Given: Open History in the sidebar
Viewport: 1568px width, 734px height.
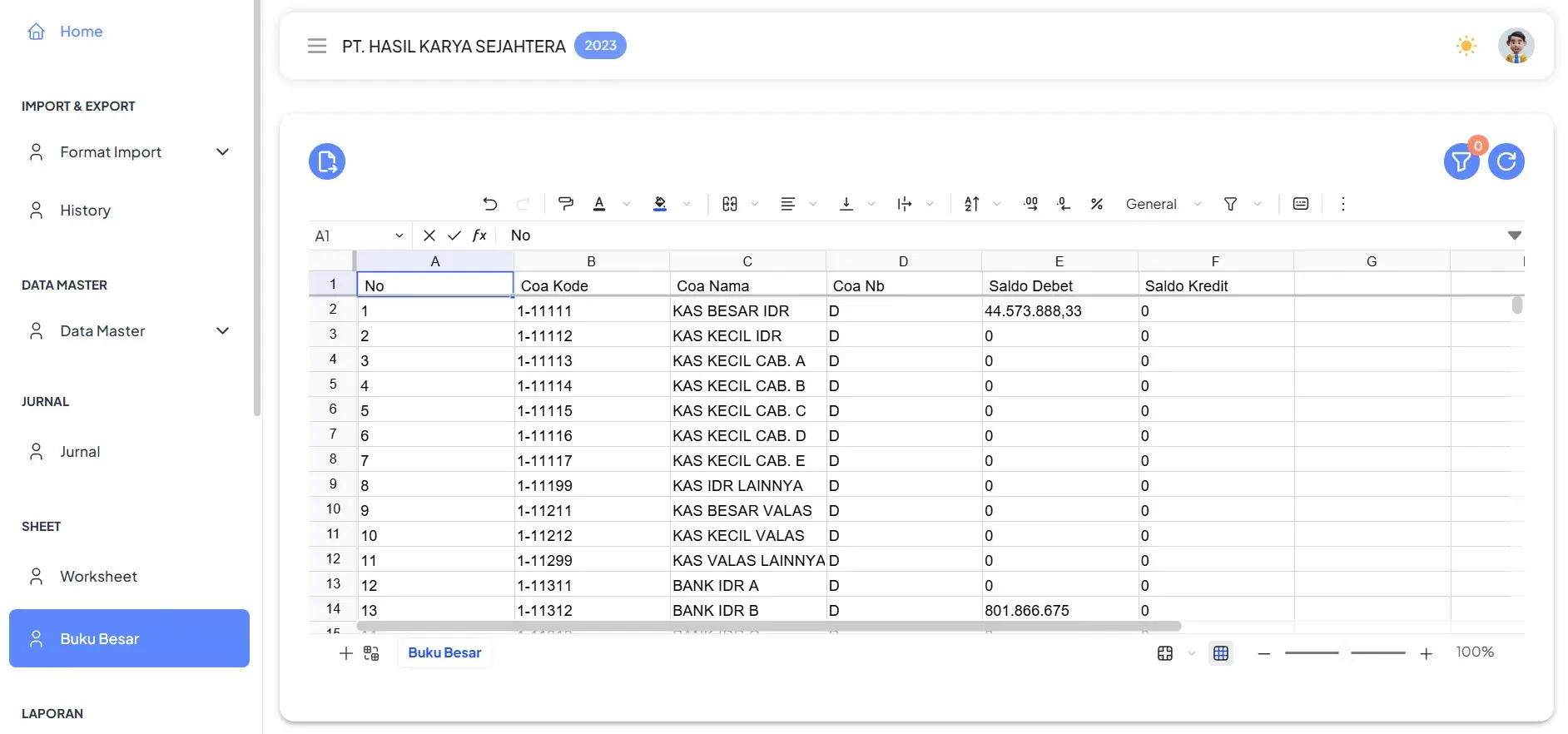Looking at the screenshot, I should 129,211.
